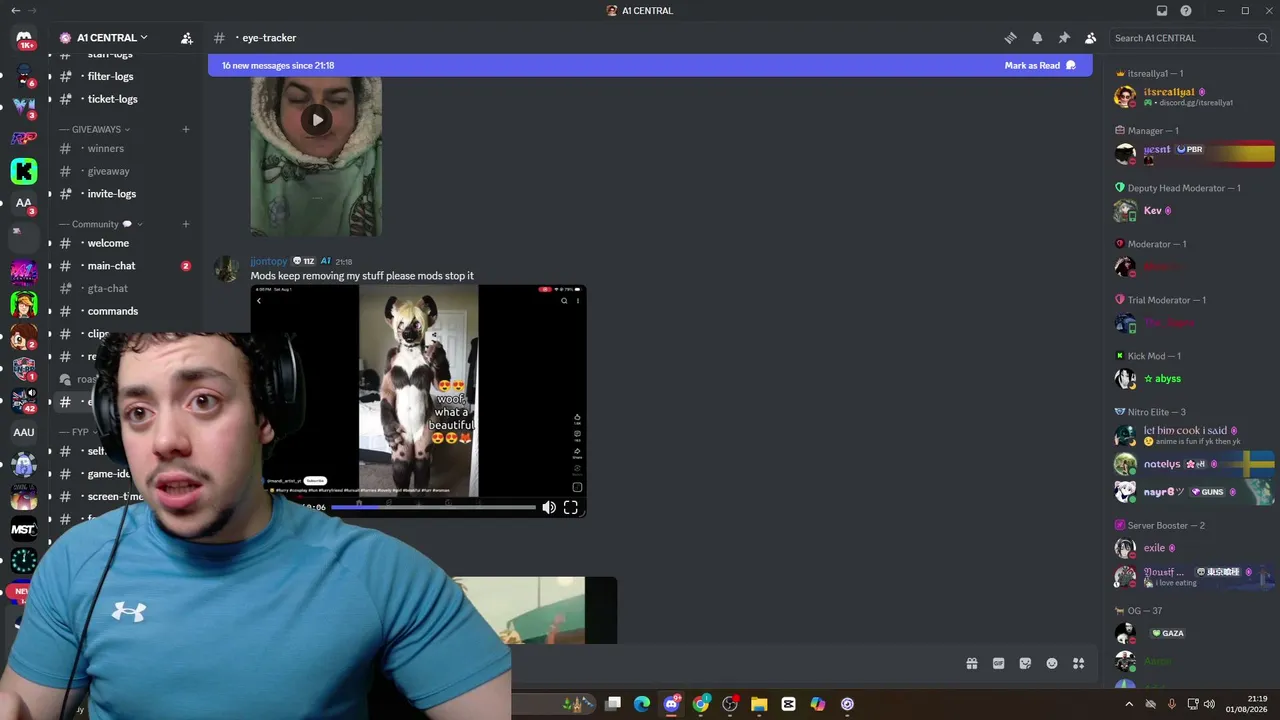Open the GIF picker
Image resolution: width=1280 pixels, height=720 pixels.
[x=998, y=663]
